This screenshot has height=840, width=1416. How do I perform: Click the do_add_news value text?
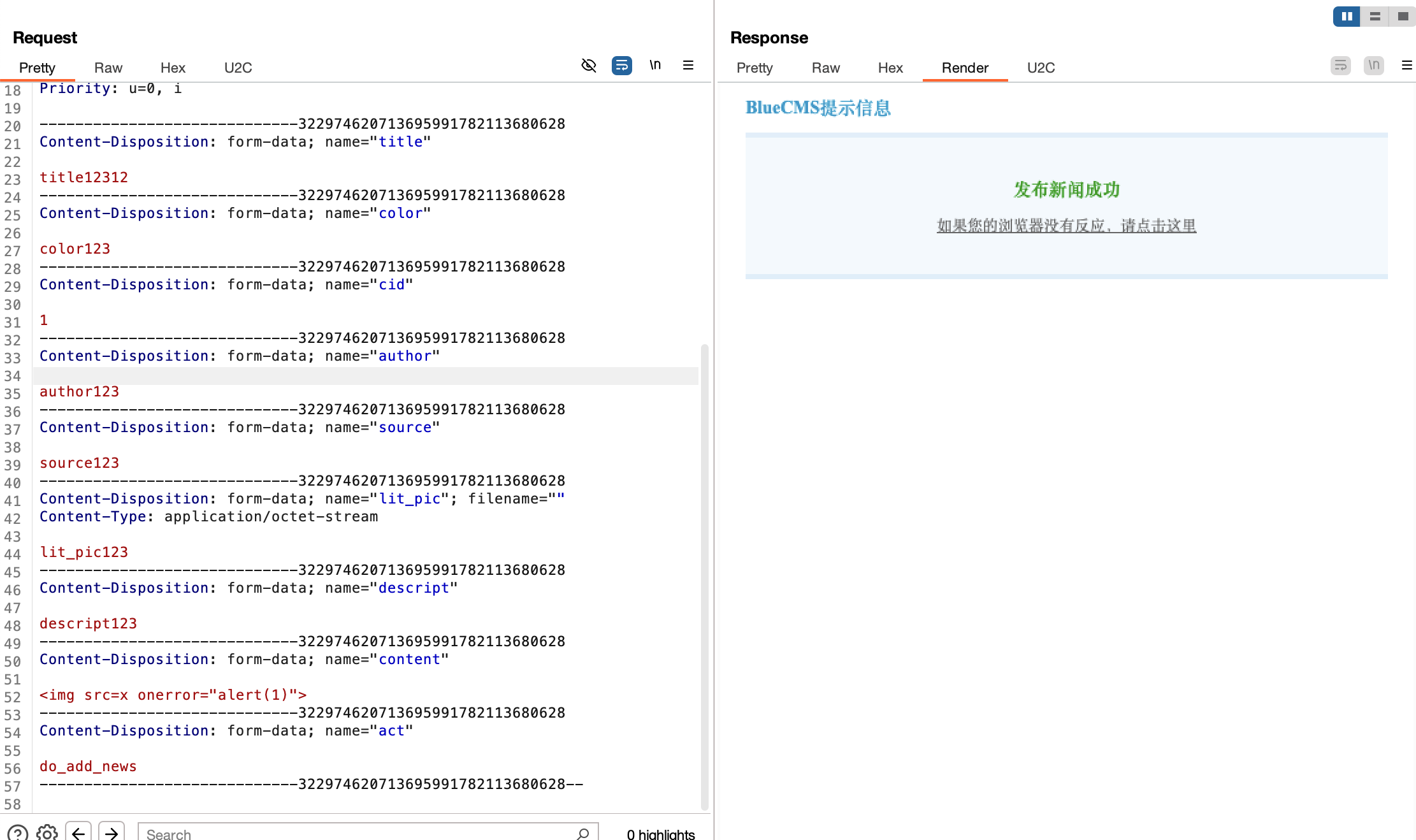[x=89, y=766]
